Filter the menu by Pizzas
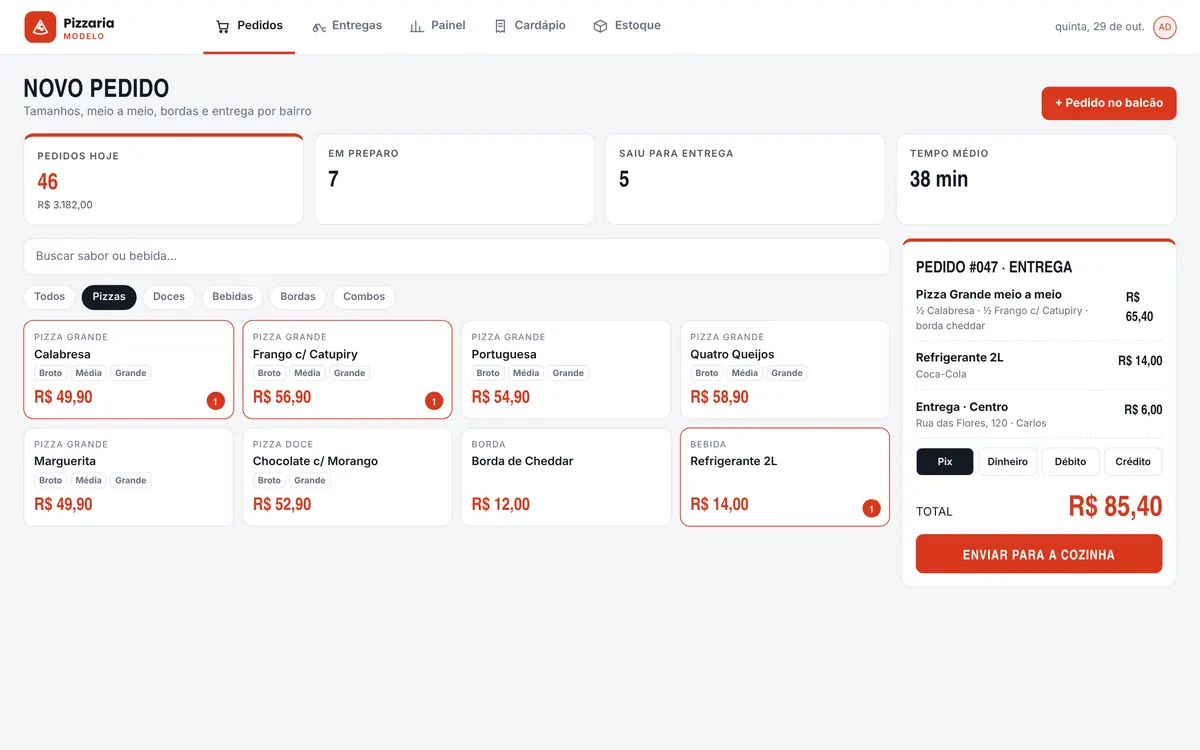 109,297
